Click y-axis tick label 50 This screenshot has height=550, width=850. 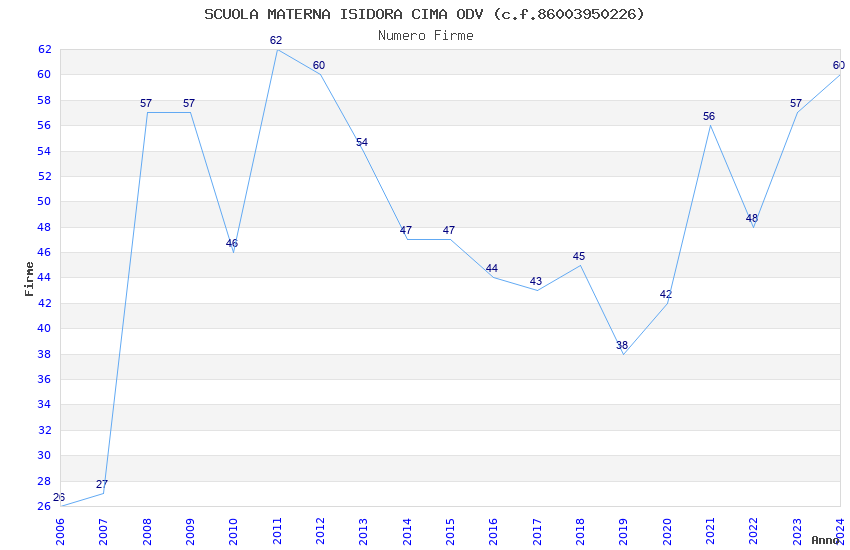click(x=44, y=202)
